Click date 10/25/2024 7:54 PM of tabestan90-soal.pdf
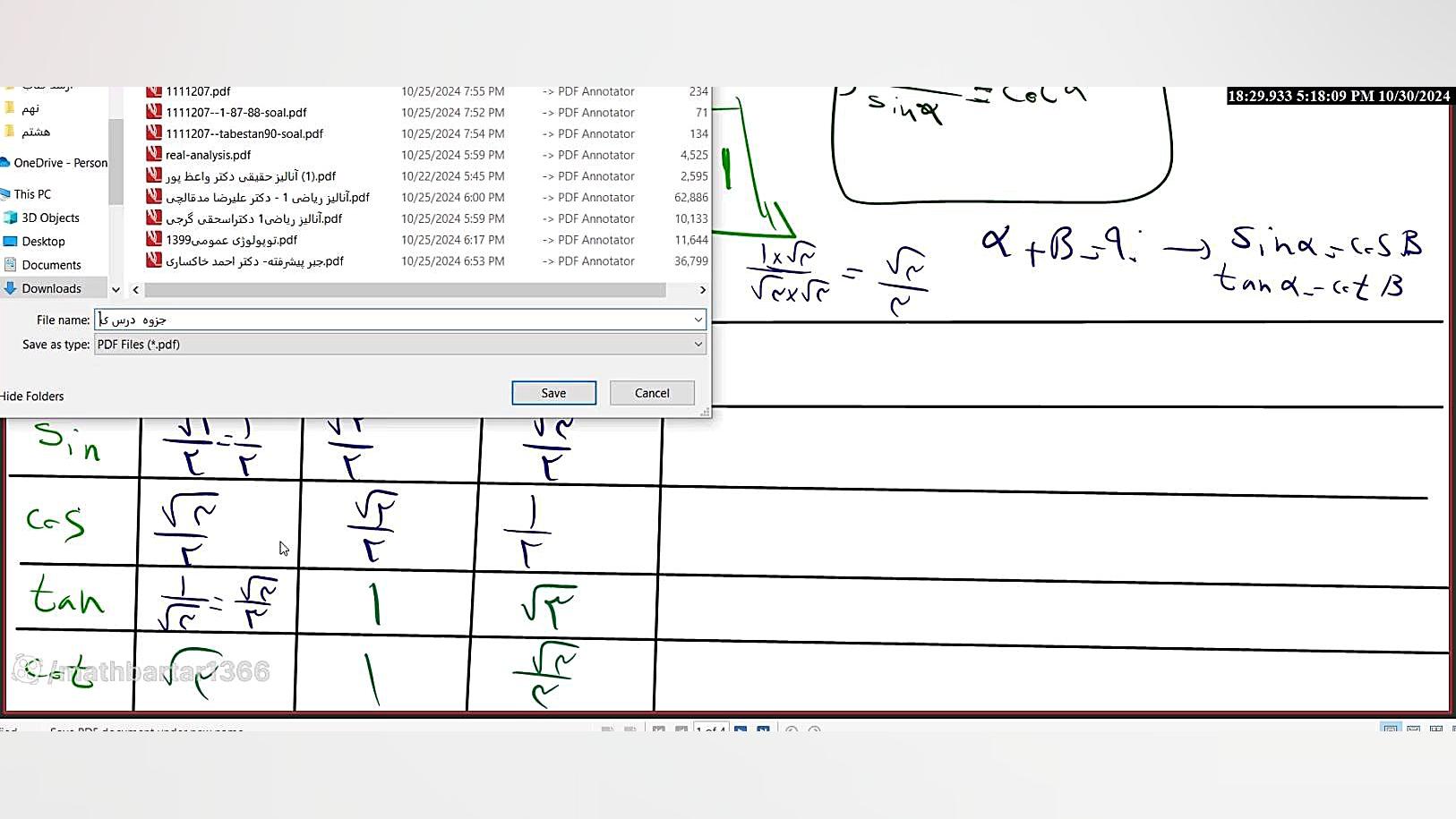The height and width of the screenshot is (819, 1456). (x=453, y=134)
